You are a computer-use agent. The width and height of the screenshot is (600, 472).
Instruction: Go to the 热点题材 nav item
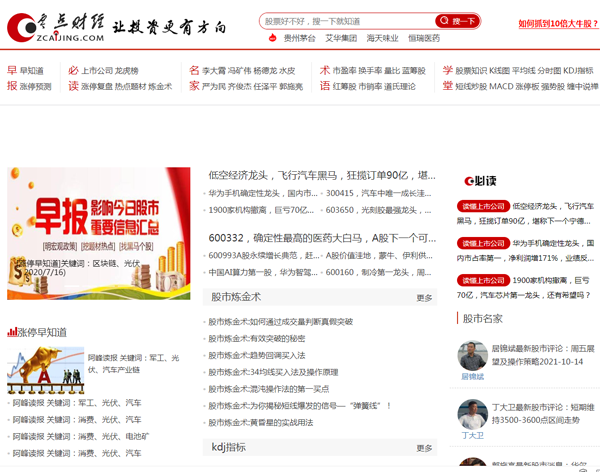pyautogui.click(x=130, y=87)
